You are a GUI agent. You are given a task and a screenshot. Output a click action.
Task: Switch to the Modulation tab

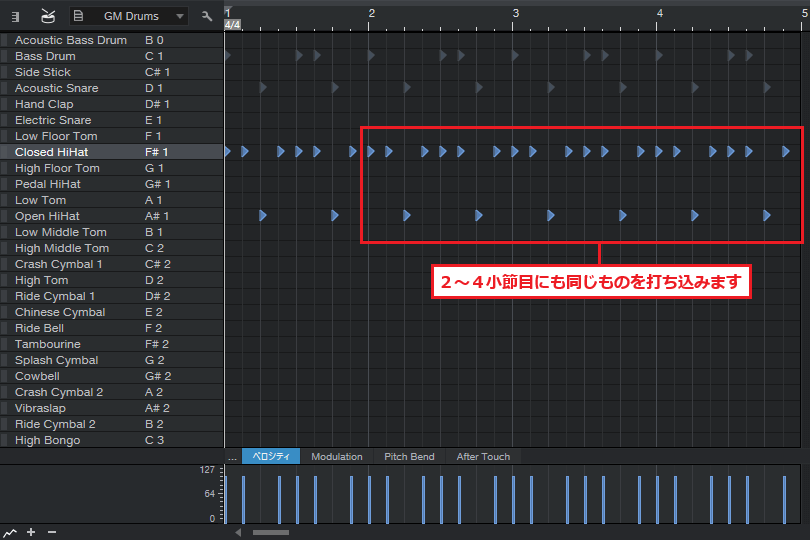[337, 457]
